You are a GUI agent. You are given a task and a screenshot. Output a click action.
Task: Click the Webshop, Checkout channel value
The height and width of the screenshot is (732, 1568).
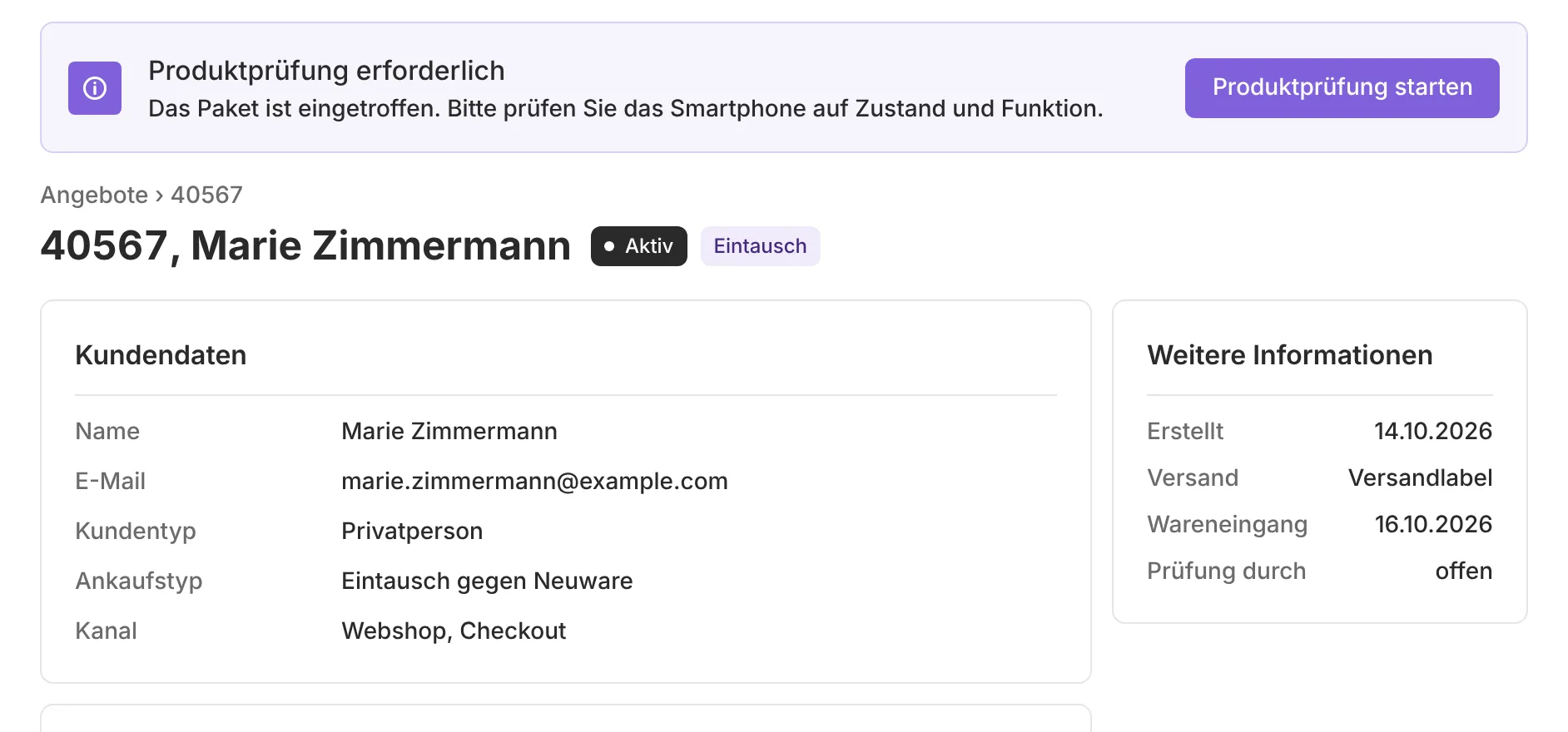tap(454, 631)
